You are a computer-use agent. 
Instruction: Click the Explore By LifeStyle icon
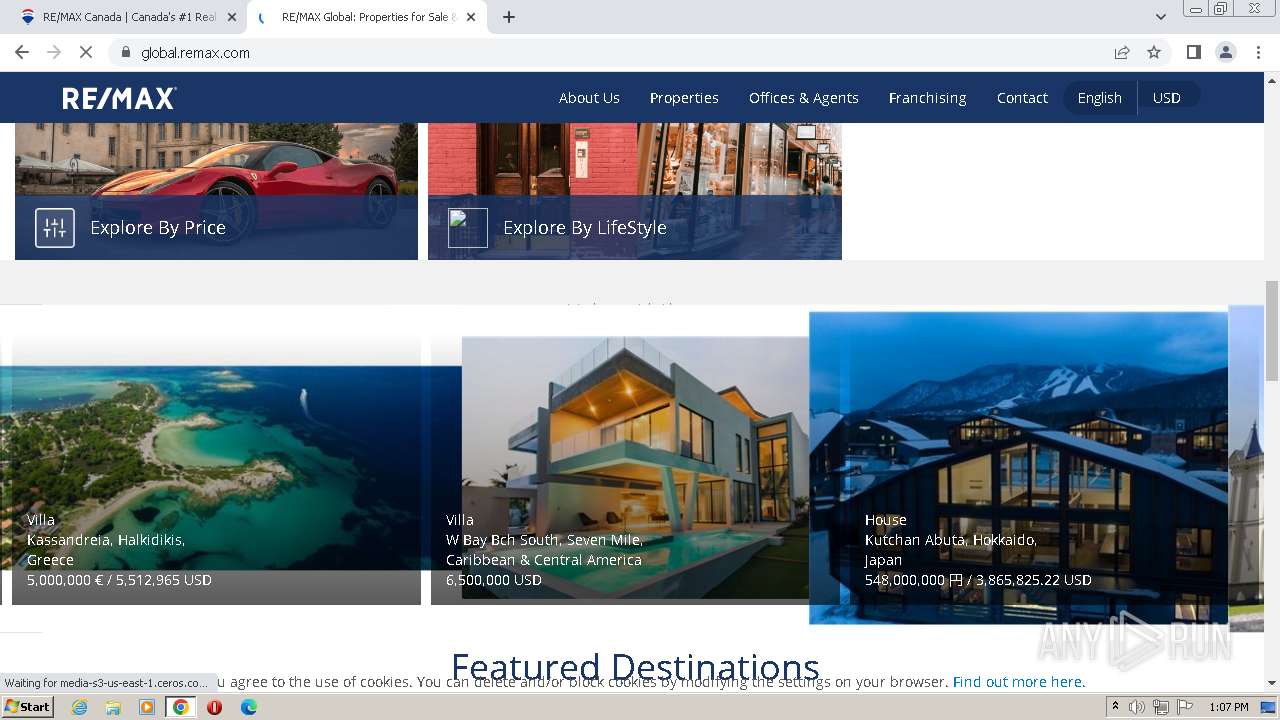pyautogui.click(x=468, y=228)
